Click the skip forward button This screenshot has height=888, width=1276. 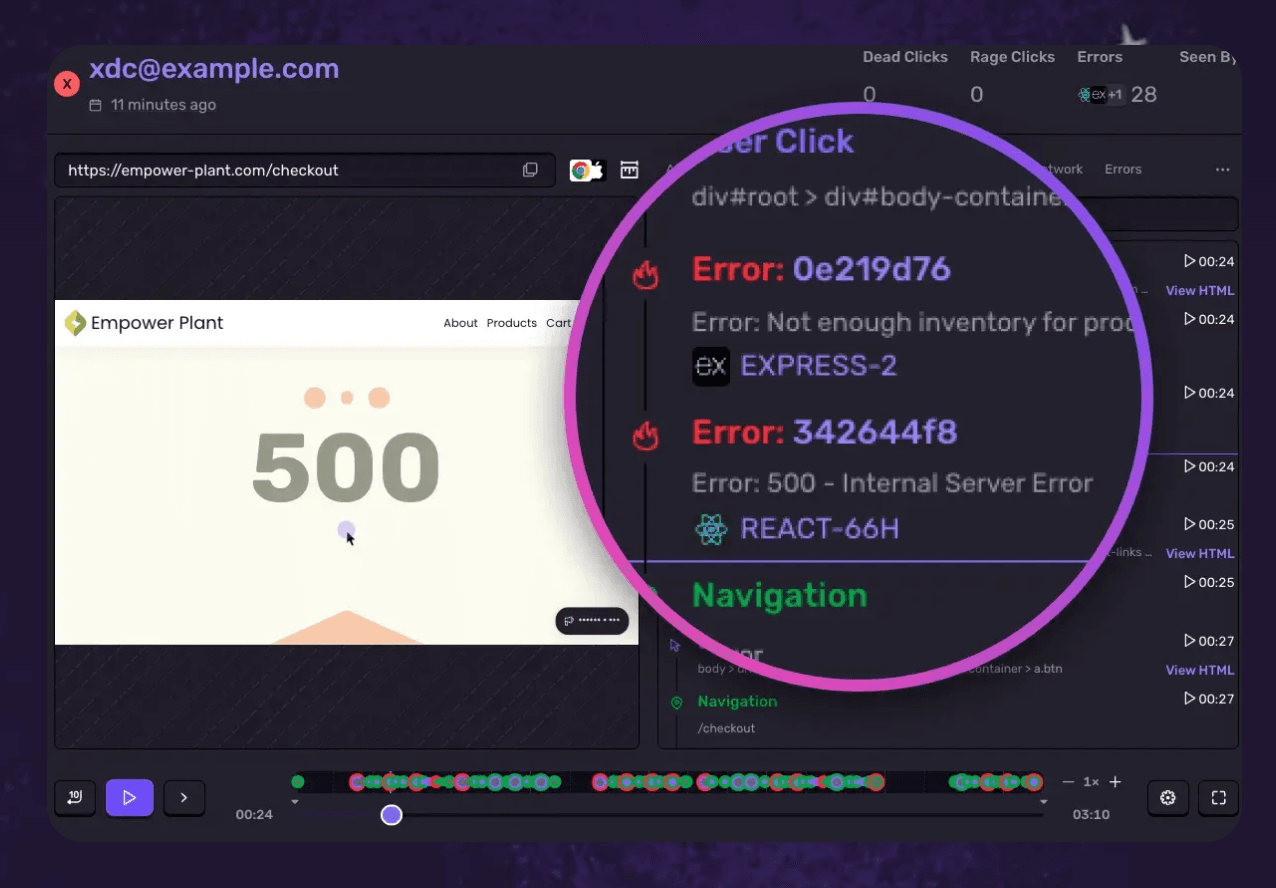coord(184,797)
